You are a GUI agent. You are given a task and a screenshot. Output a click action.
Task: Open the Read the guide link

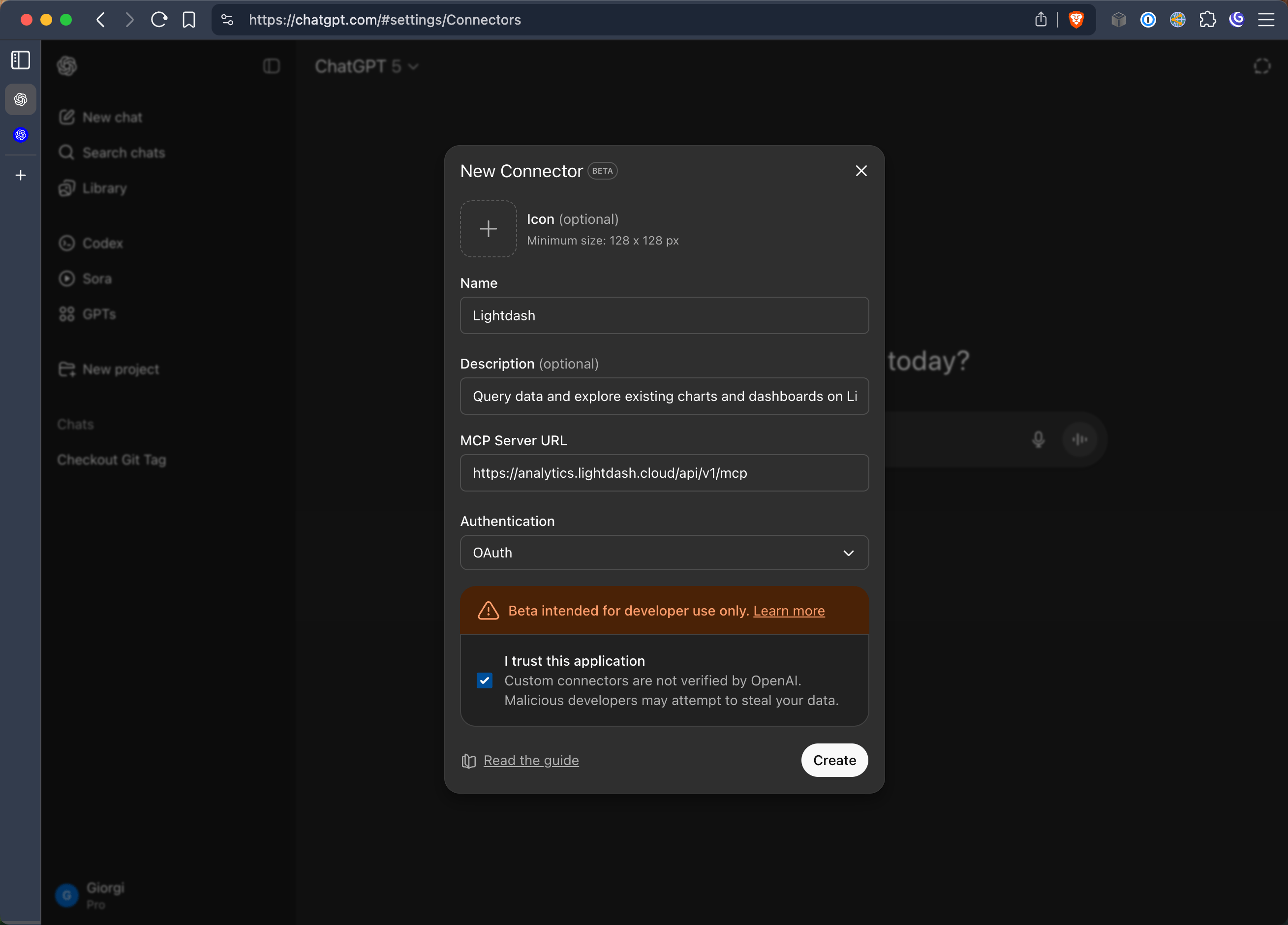tap(531, 760)
